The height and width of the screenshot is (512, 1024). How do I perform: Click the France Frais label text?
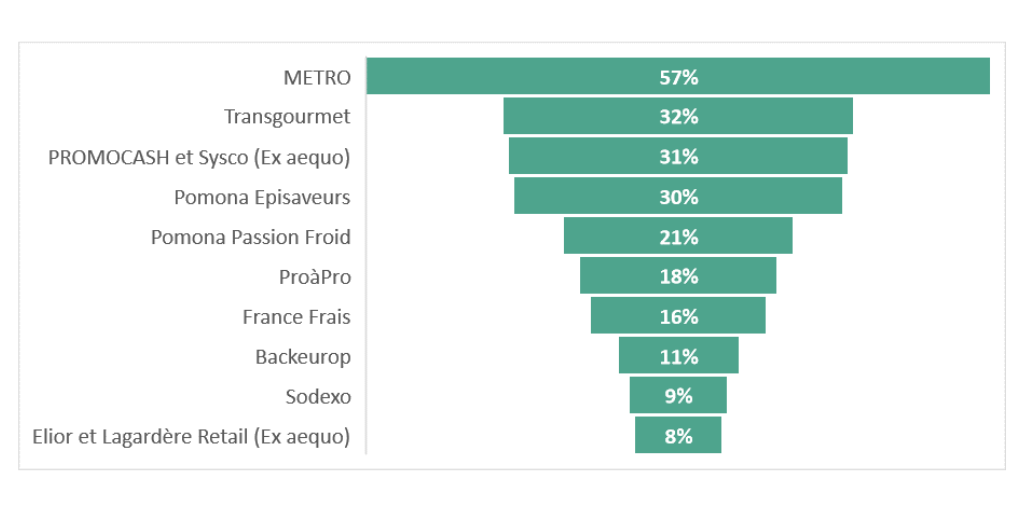click(296, 317)
